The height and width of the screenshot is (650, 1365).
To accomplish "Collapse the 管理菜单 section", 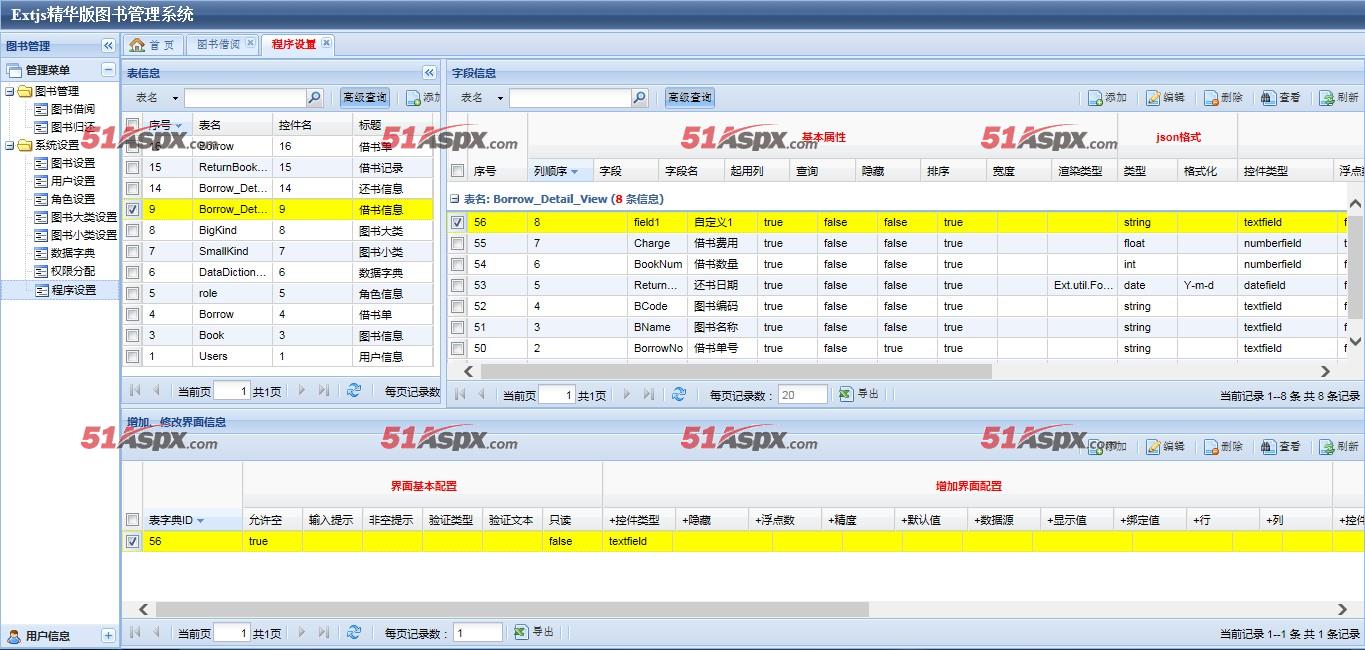I will tap(108, 70).
